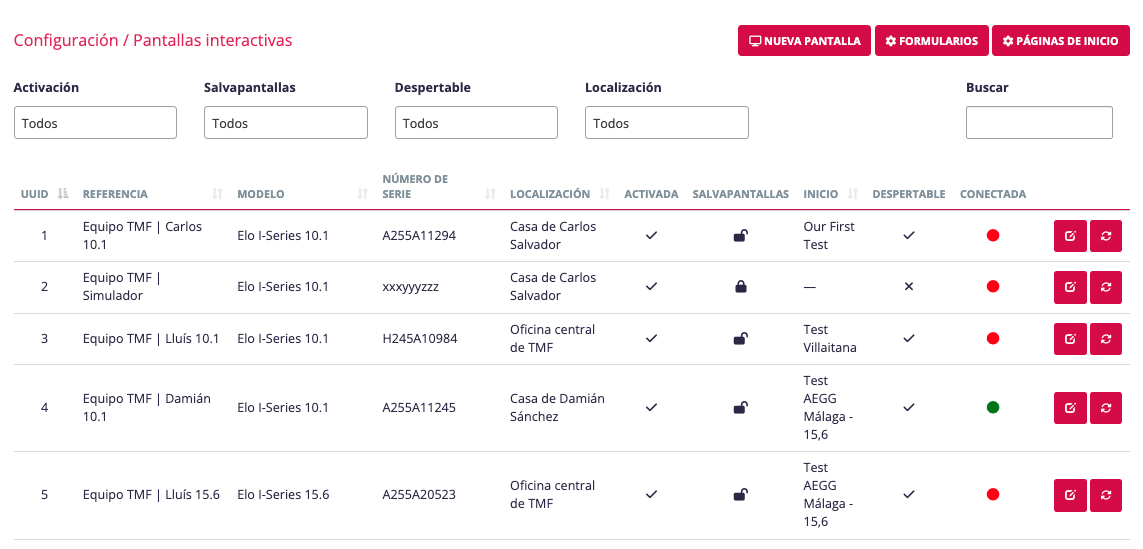Open PÁGINAS DE INICIO button
Viewport: 1143px width, 549px height.
1061,41
